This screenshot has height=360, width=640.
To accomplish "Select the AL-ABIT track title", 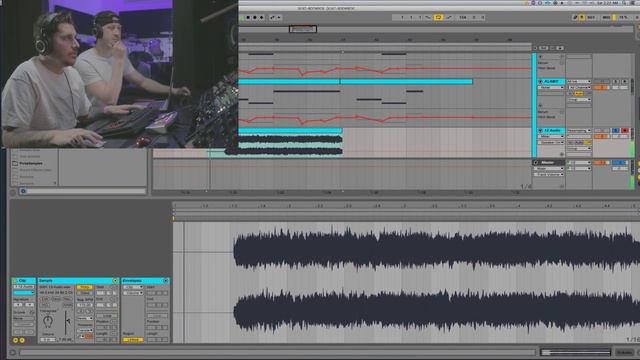I will click(x=551, y=82).
